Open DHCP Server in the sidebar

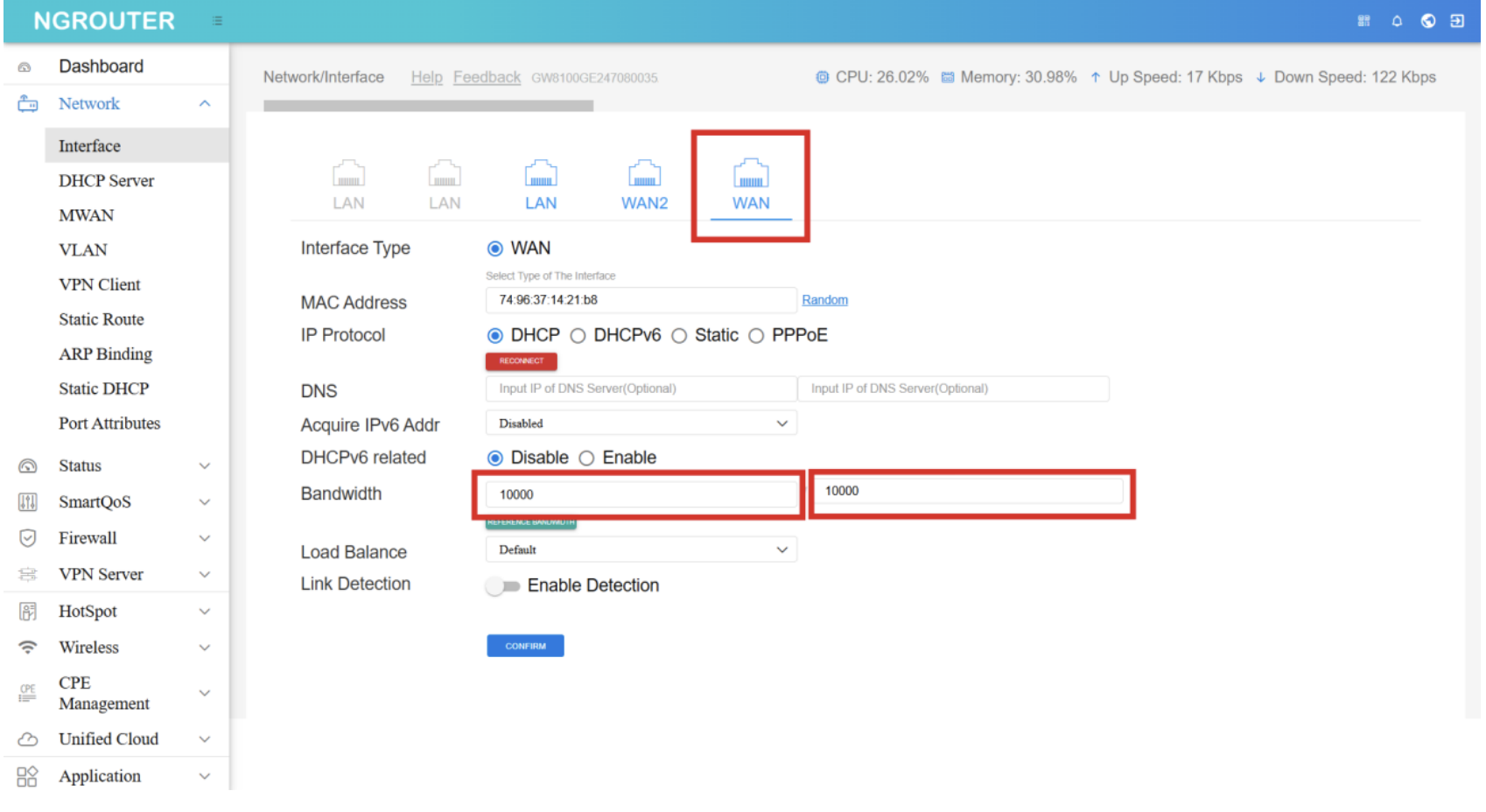106,181
